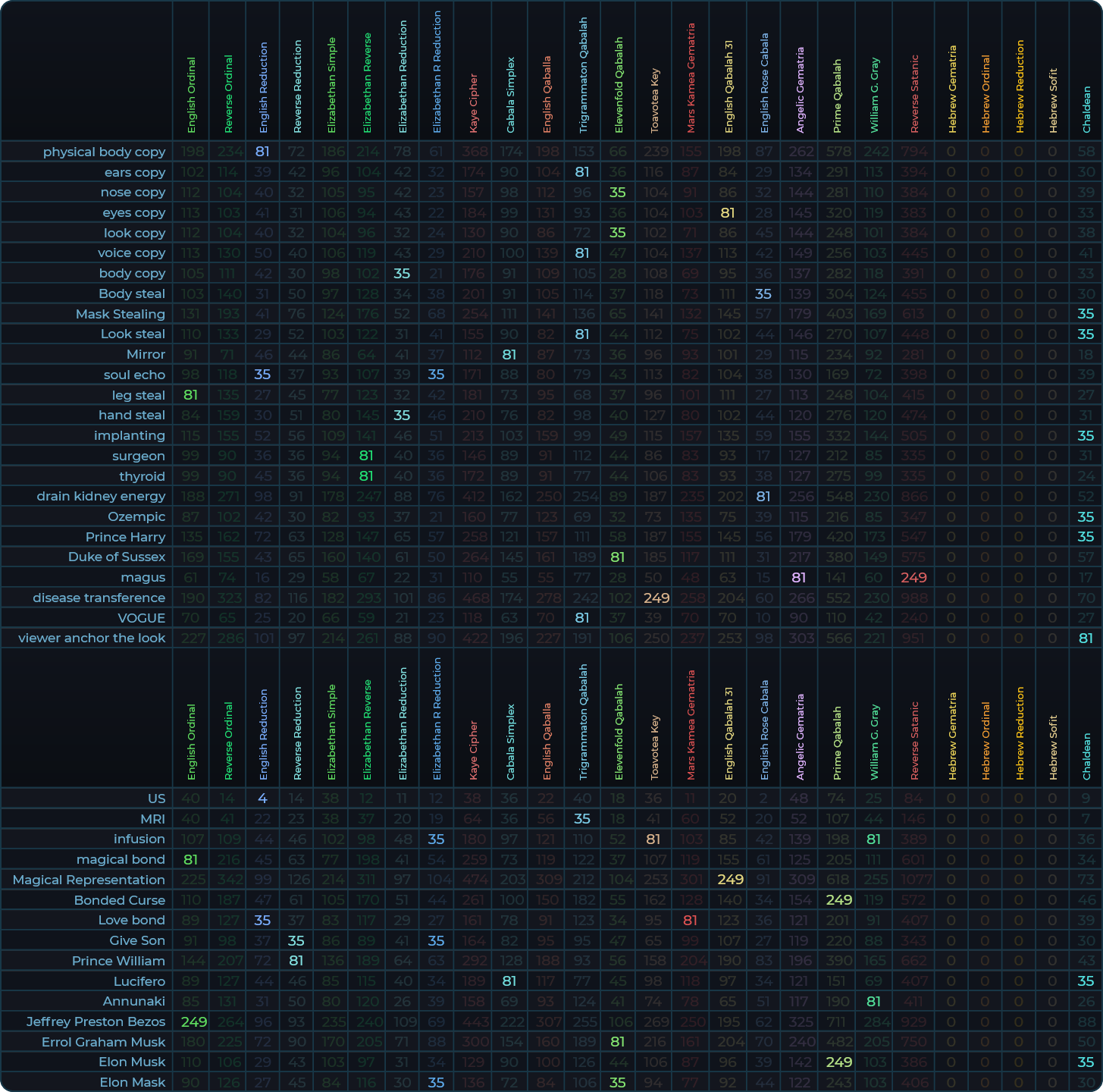This screenshot has height=1092, width=1103.
Task: Select the 'Errol Graham Musk' row label
Action: pos(103,1042)
